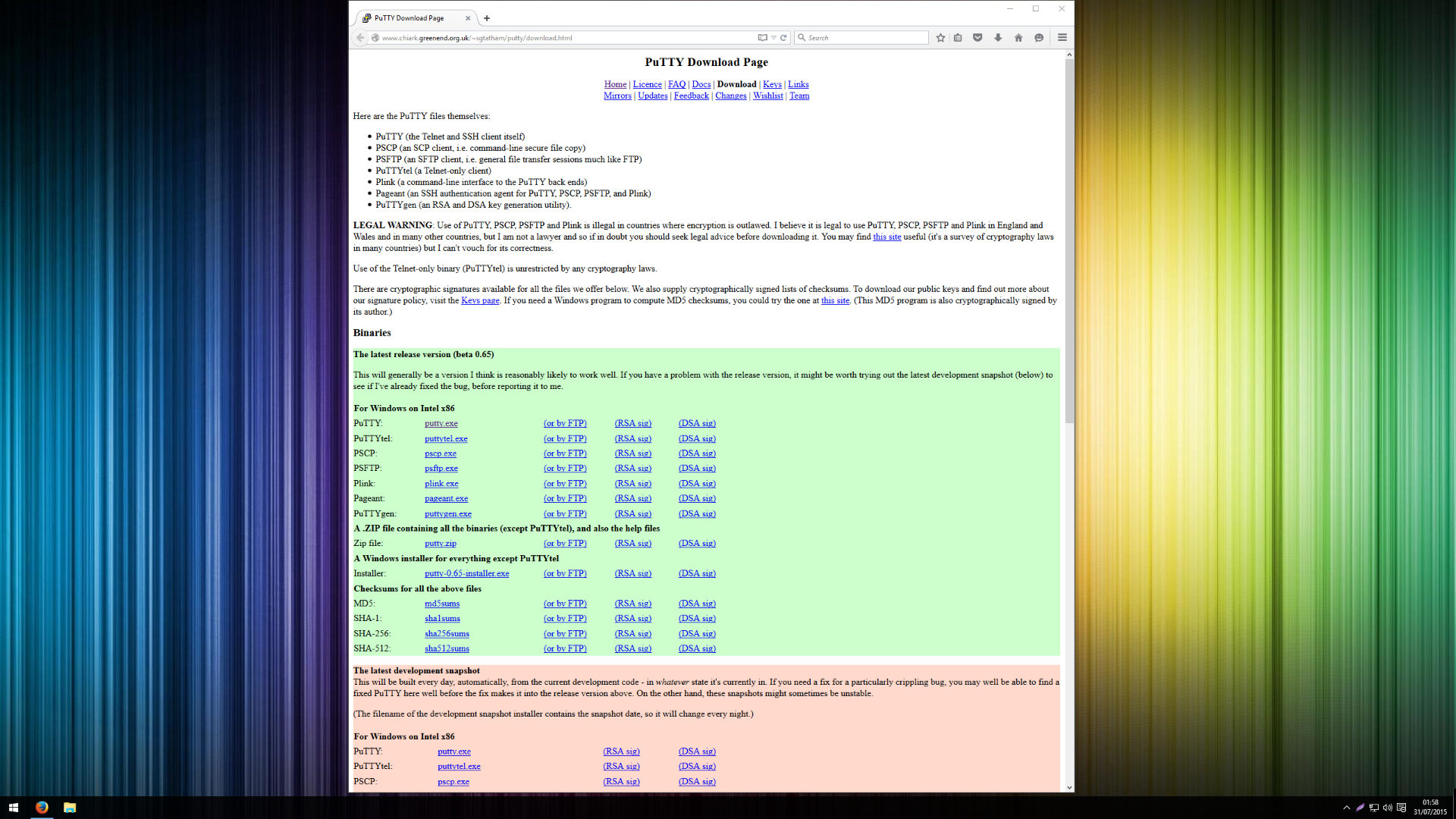Click the address bar URL
1456x819 pixels.
[x=477, y=38]
